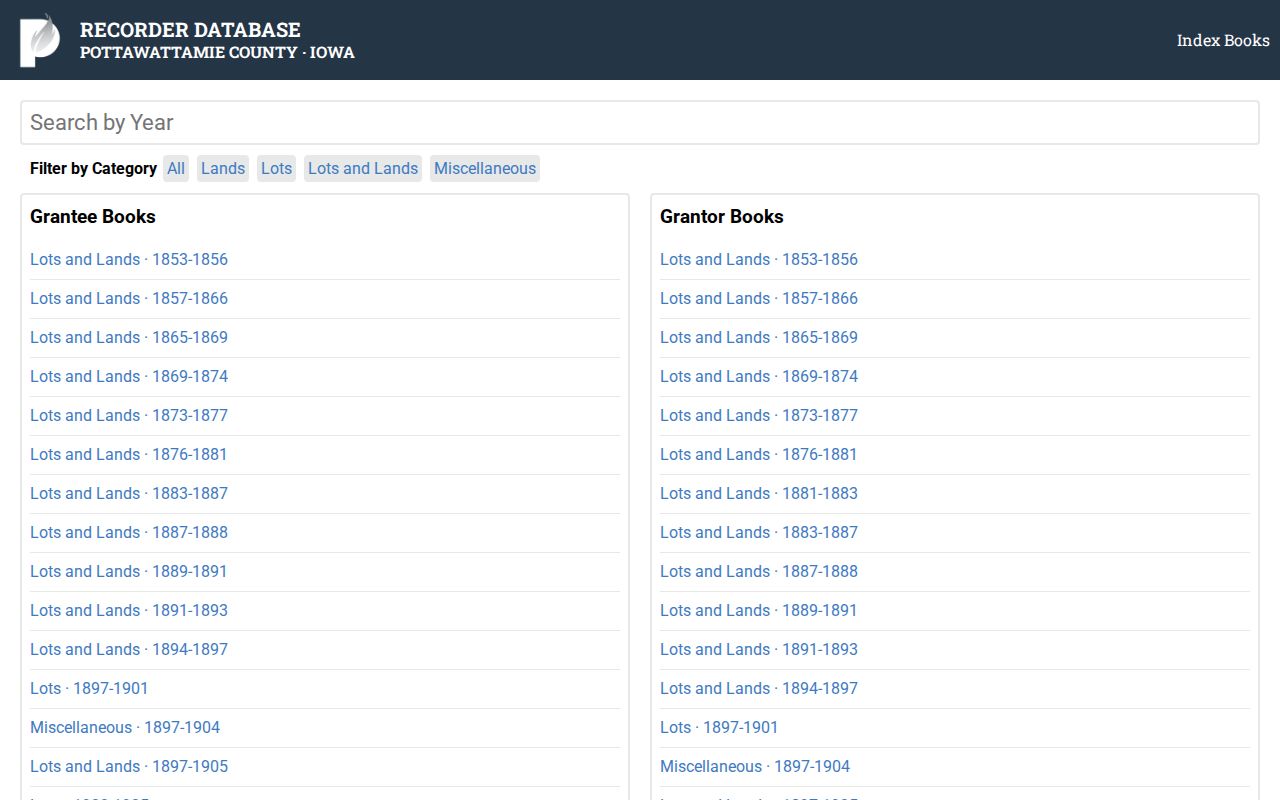
Task: Open the Recorder Database title link
Action: 190,30
